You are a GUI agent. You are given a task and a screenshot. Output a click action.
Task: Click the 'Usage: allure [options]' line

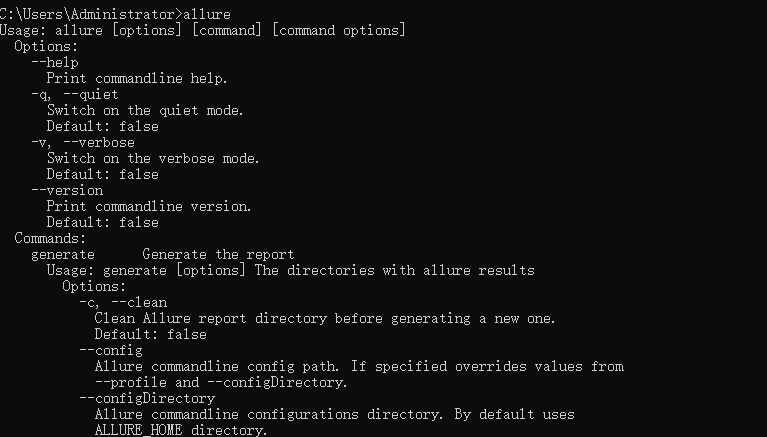[203, 30]
